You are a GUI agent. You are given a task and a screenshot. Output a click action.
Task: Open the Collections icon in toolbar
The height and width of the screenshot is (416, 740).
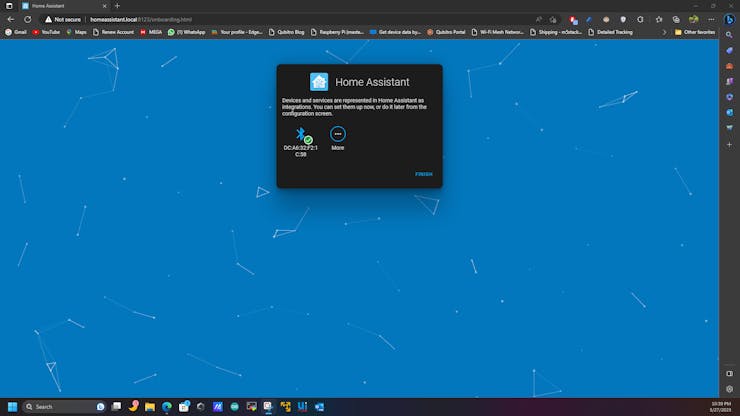(x=676, y=19)
